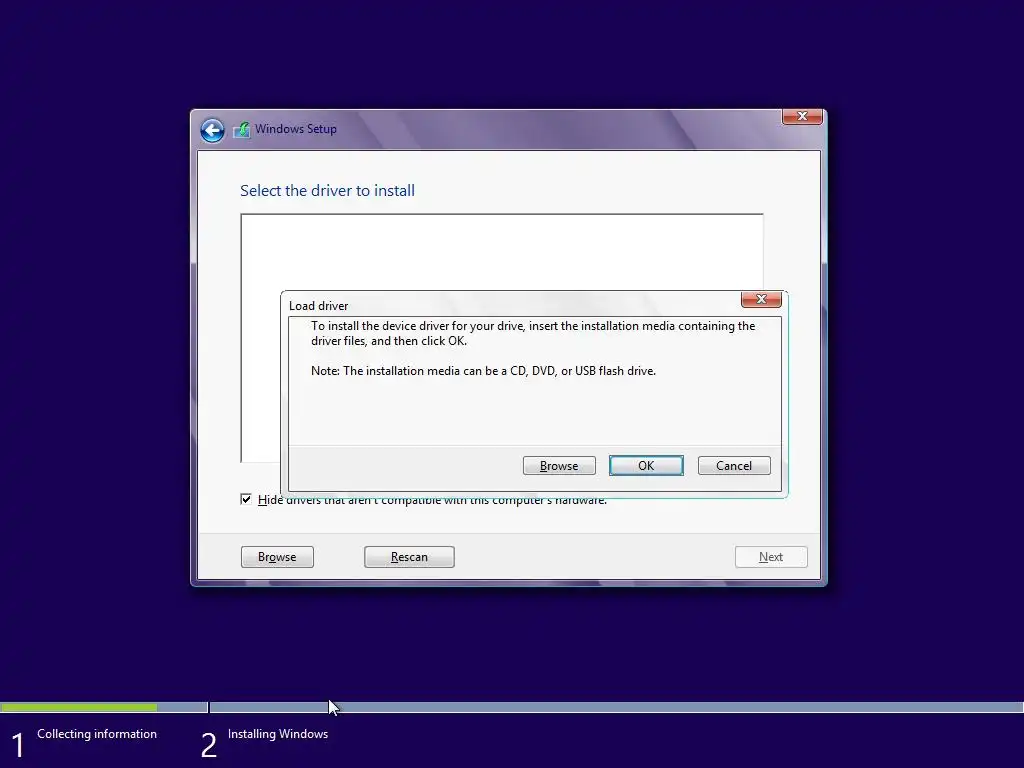This screenshot has width=1024, height=768.
Task: Click the "Collecting information" step label
Action: [x=97, y=734]
